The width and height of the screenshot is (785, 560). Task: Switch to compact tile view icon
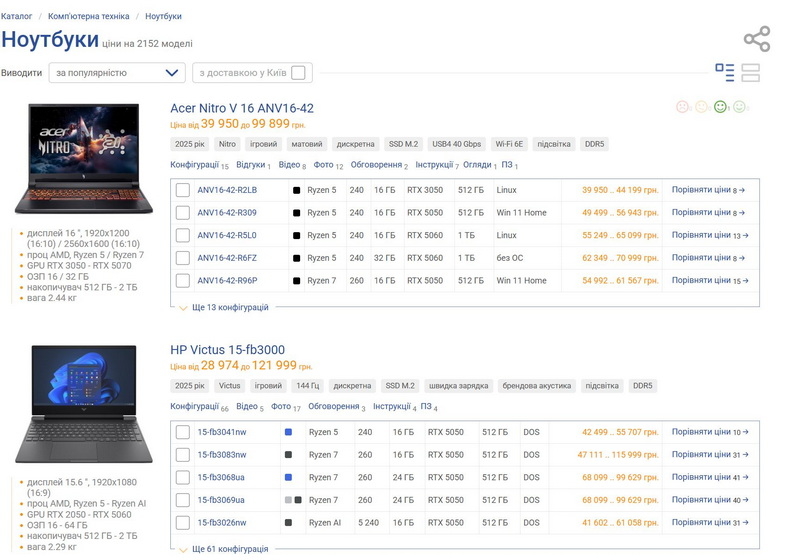pyautogui.click(x=751, y=72)
